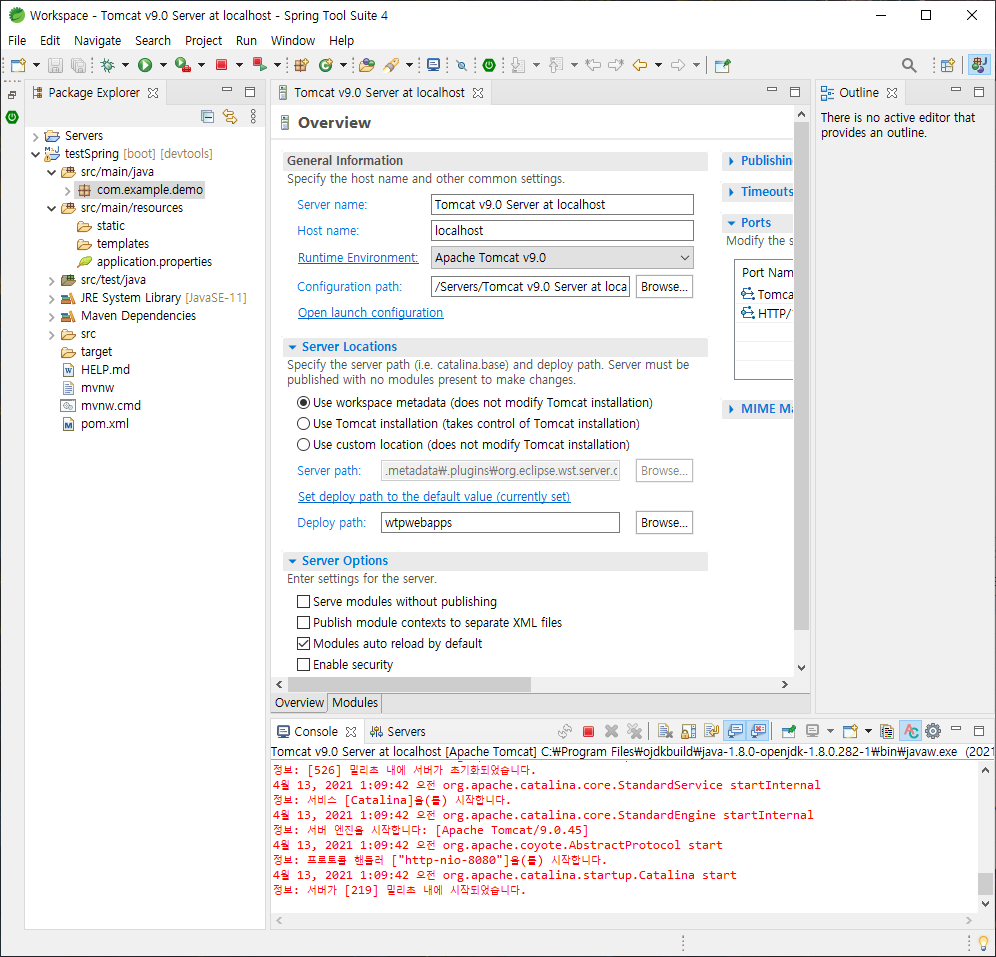This screenshot has width=996, height=957.
Task: Click into the Host name field
Action: tap(562, 231)
